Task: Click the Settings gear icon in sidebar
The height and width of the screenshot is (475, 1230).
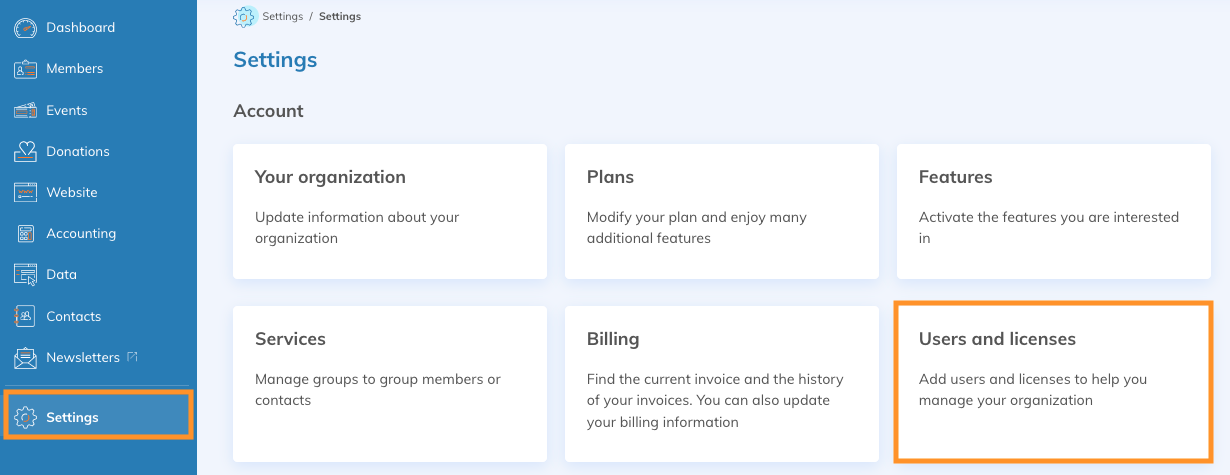Action: [25, 417]
